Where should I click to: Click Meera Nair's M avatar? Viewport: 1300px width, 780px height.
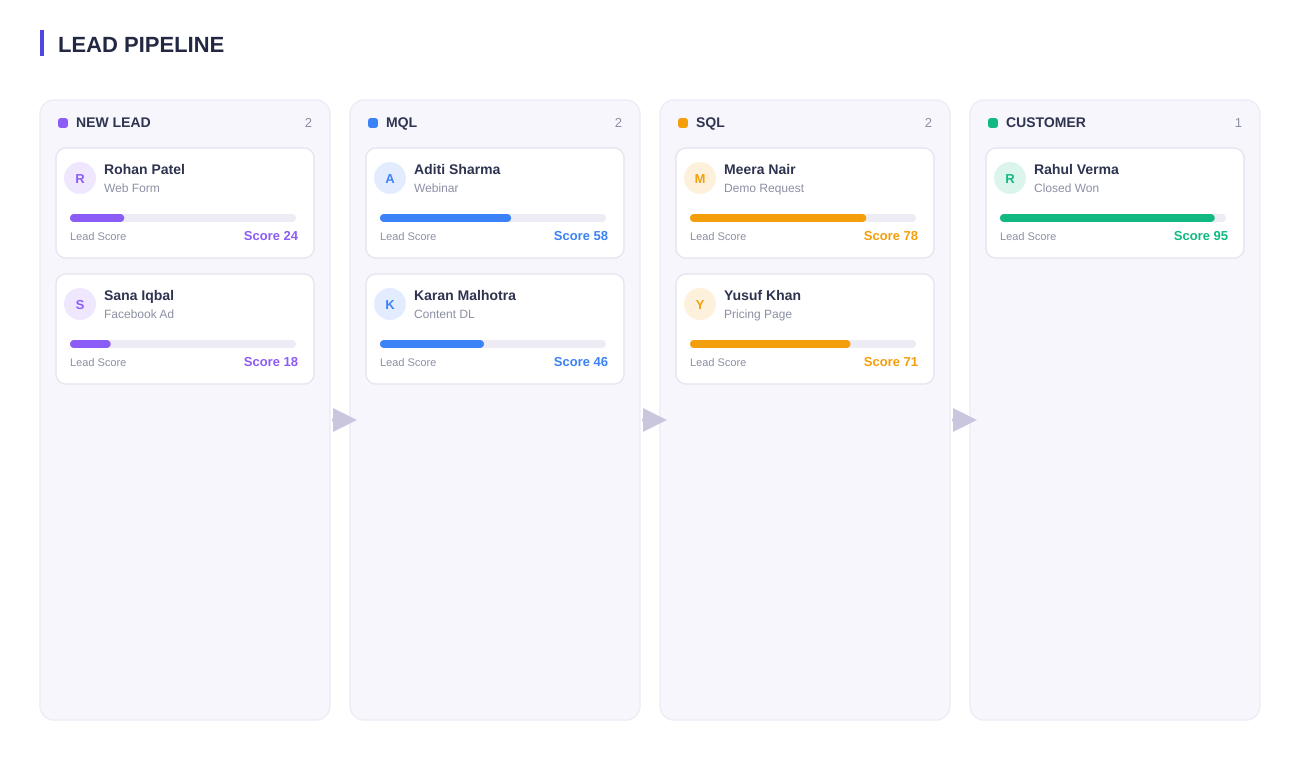click(700, 178)
